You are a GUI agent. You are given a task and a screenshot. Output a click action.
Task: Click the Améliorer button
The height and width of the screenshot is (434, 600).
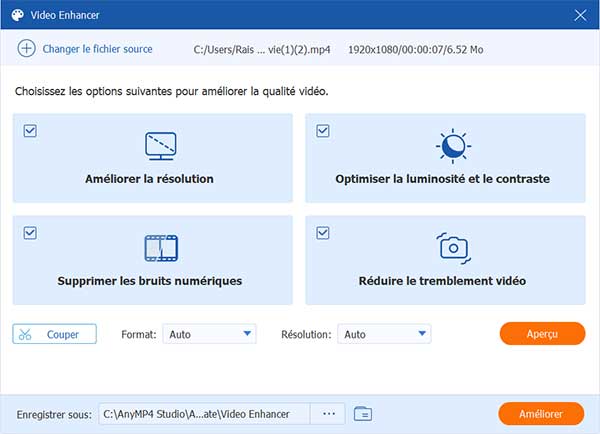tap(541, 414)
